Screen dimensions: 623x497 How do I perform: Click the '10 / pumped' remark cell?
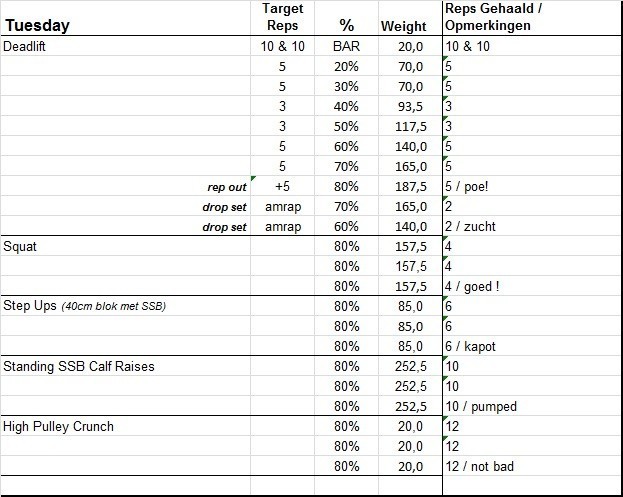tap(480, 406)
